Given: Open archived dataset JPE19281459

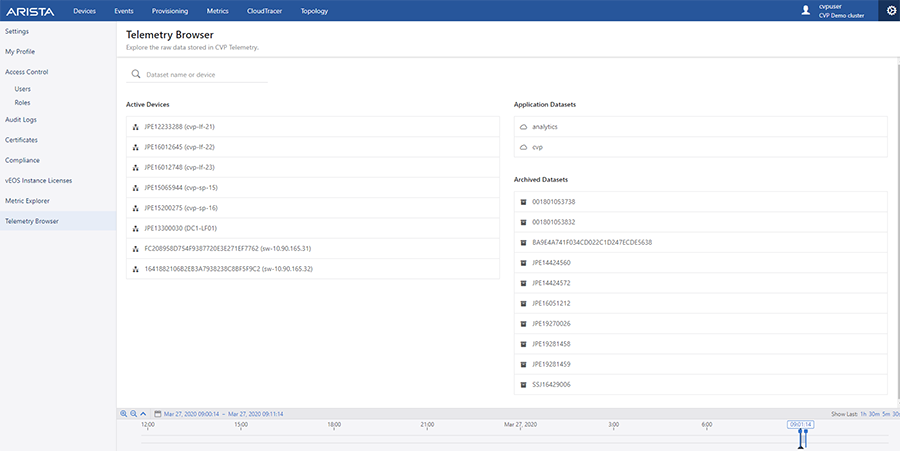Looking at the screenshot, I should click(x=700, y=364).
